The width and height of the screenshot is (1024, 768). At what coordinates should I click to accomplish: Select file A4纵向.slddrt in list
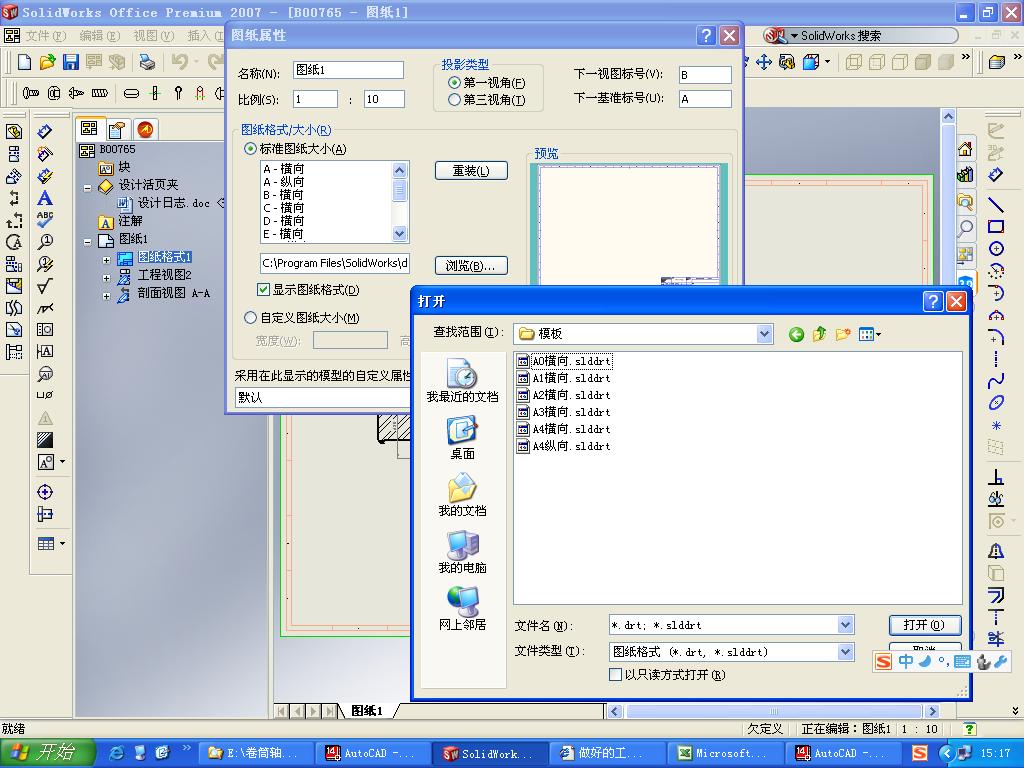click(x=564, y=446)
